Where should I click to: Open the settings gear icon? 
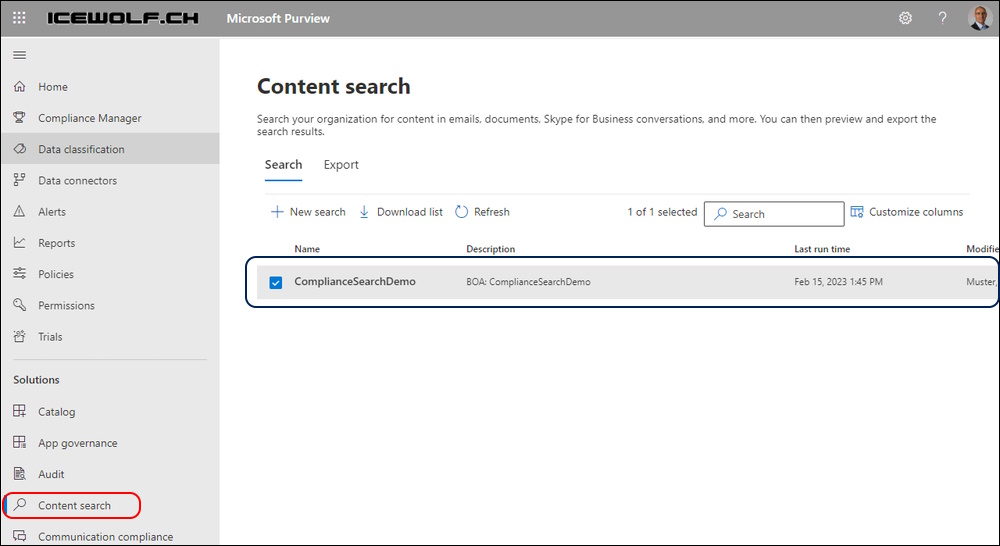click(x=905, y=18)
